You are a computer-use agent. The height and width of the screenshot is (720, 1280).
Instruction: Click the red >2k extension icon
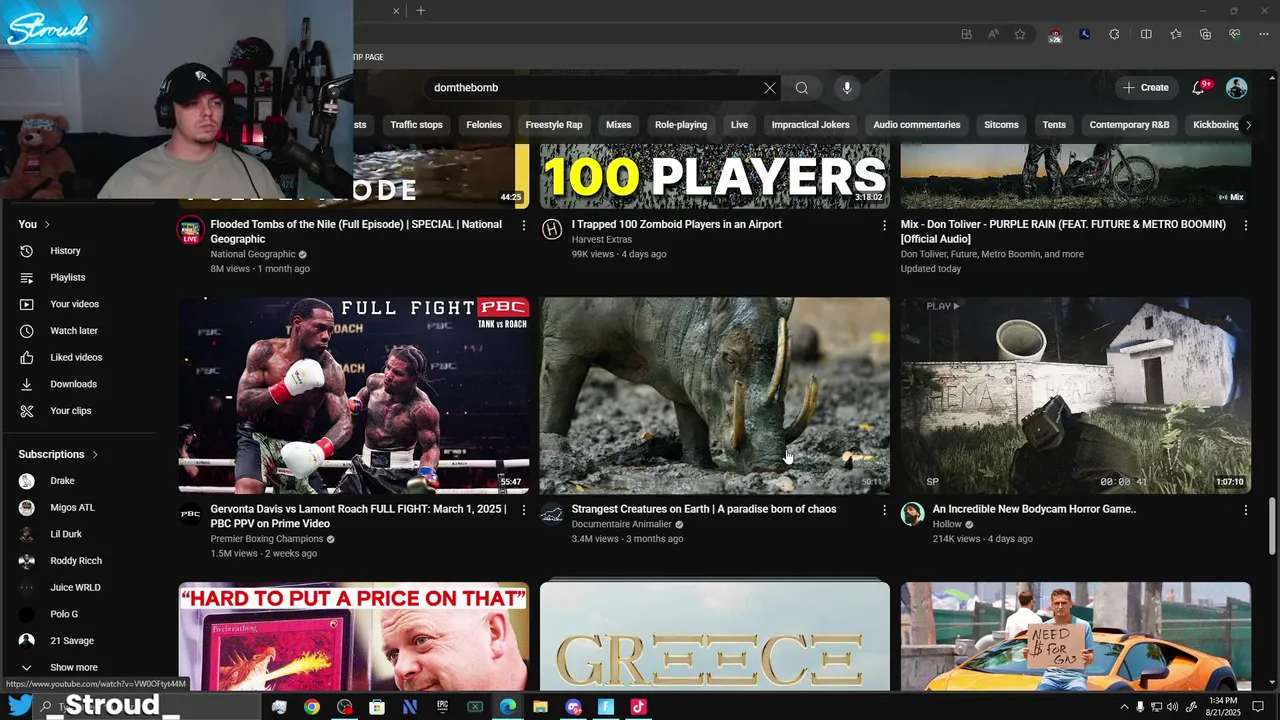point(1055,35)
